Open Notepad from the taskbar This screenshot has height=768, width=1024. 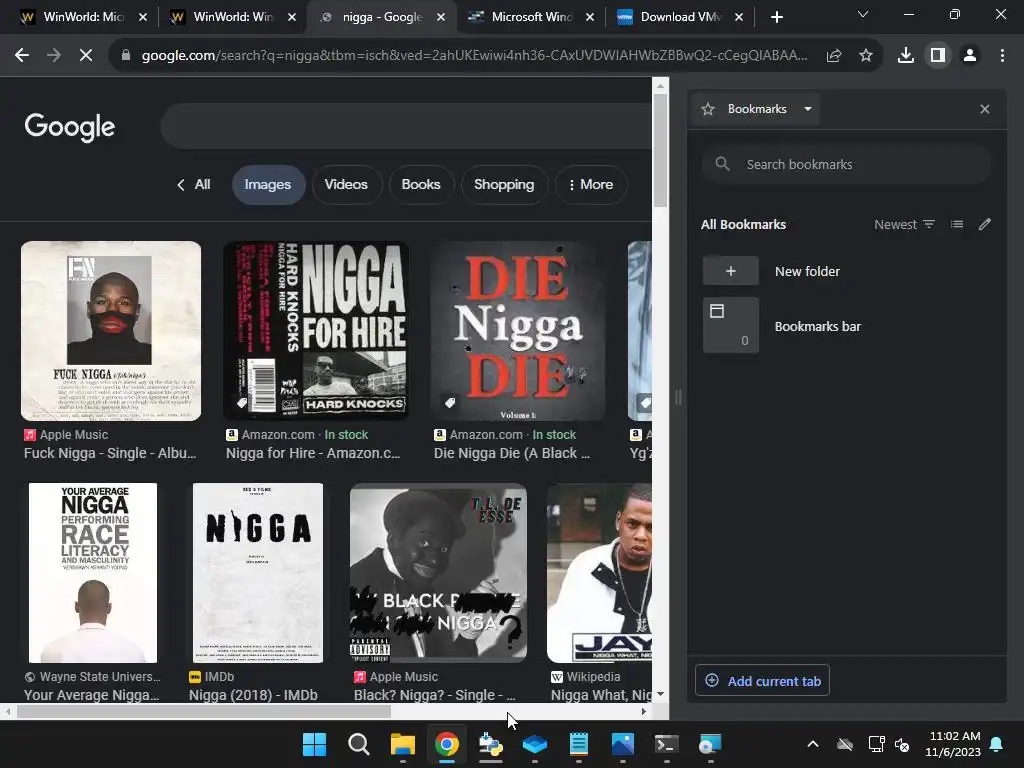(x=579, y=744)
